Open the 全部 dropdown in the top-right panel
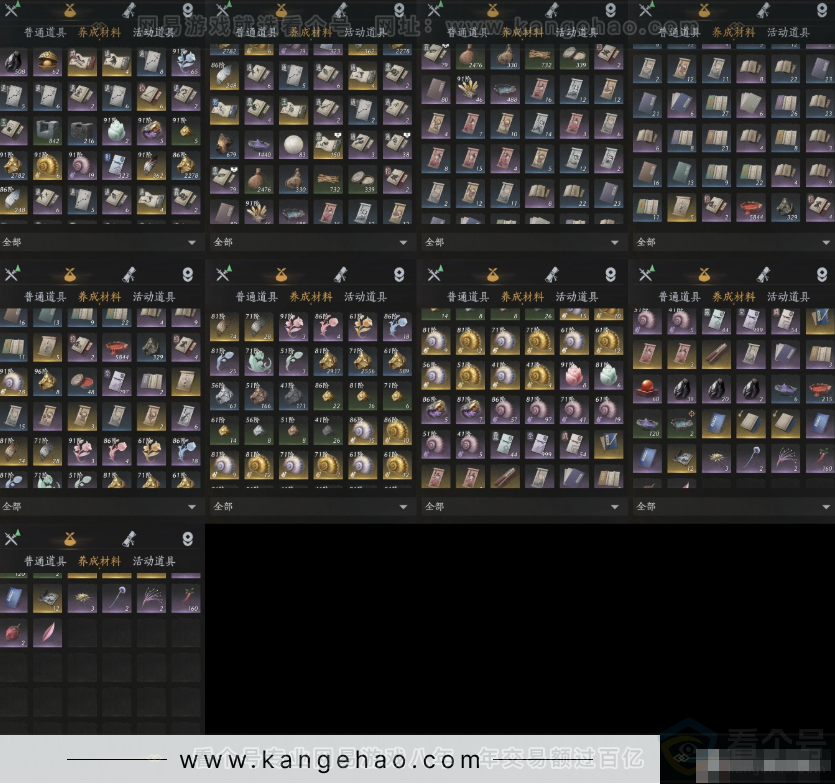The width and height of the screenshot is (835, 784). coord(826,242)
